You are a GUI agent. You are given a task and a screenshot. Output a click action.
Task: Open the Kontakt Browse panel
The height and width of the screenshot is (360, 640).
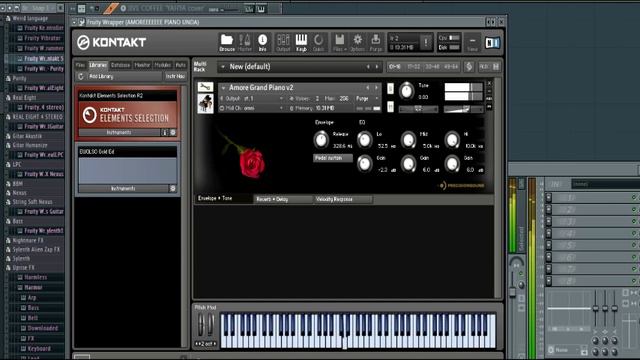point(227,42)
